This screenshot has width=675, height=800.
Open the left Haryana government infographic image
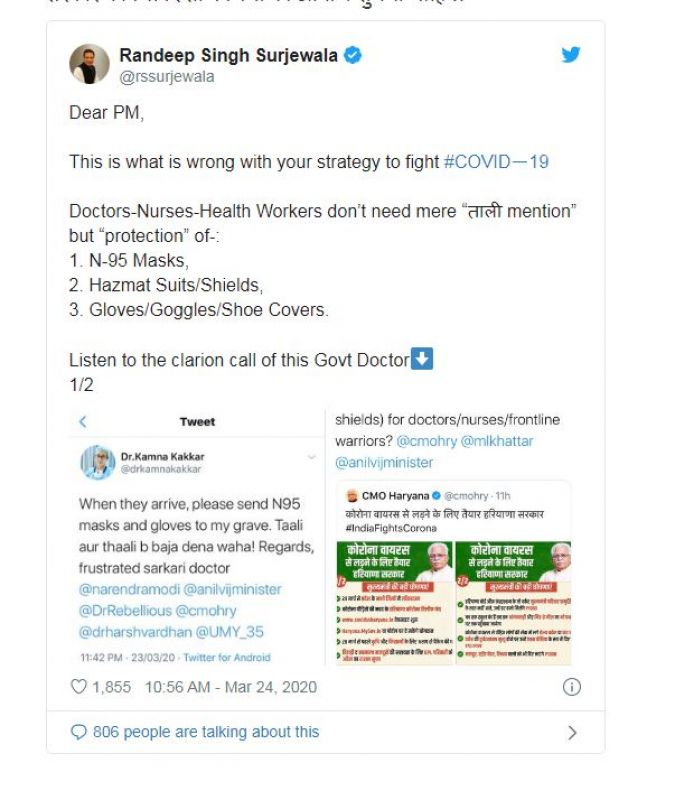tap(394, 603)
